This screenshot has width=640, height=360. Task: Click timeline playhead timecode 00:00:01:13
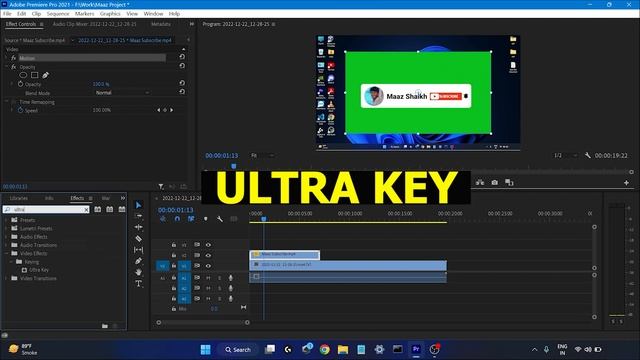point(176,210)
